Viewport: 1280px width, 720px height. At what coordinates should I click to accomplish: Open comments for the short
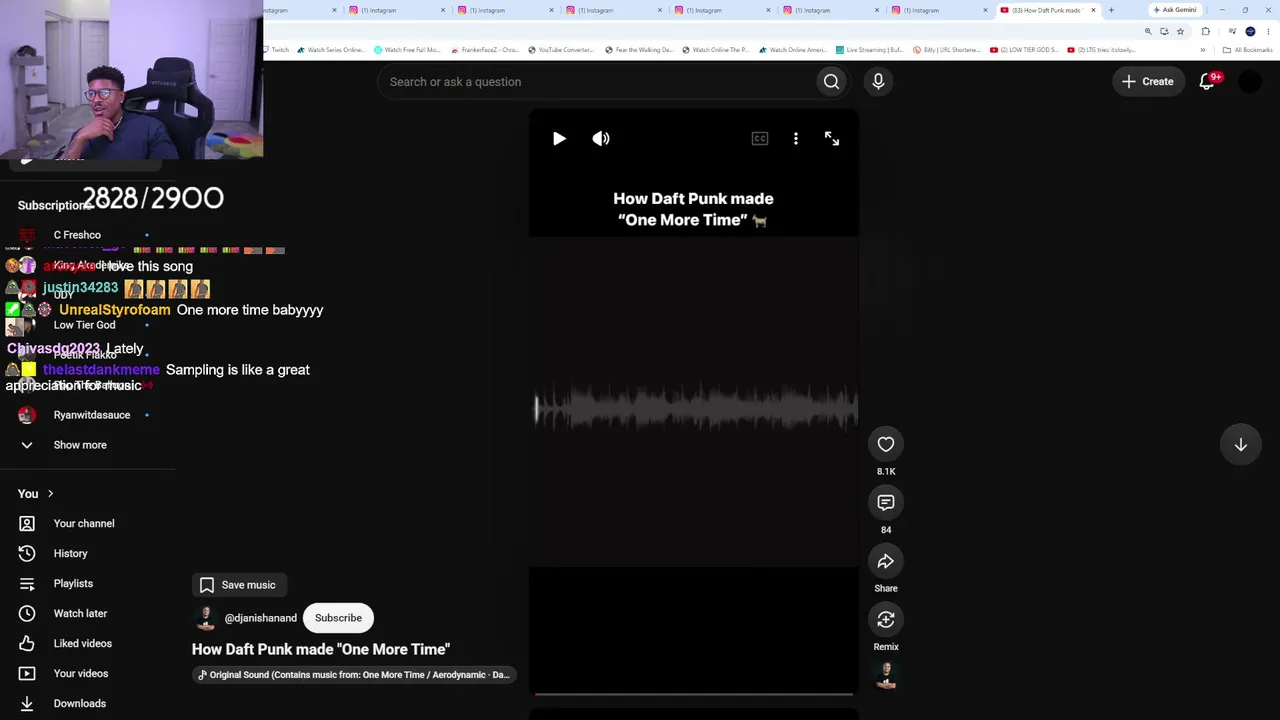[x=886, y=502]
